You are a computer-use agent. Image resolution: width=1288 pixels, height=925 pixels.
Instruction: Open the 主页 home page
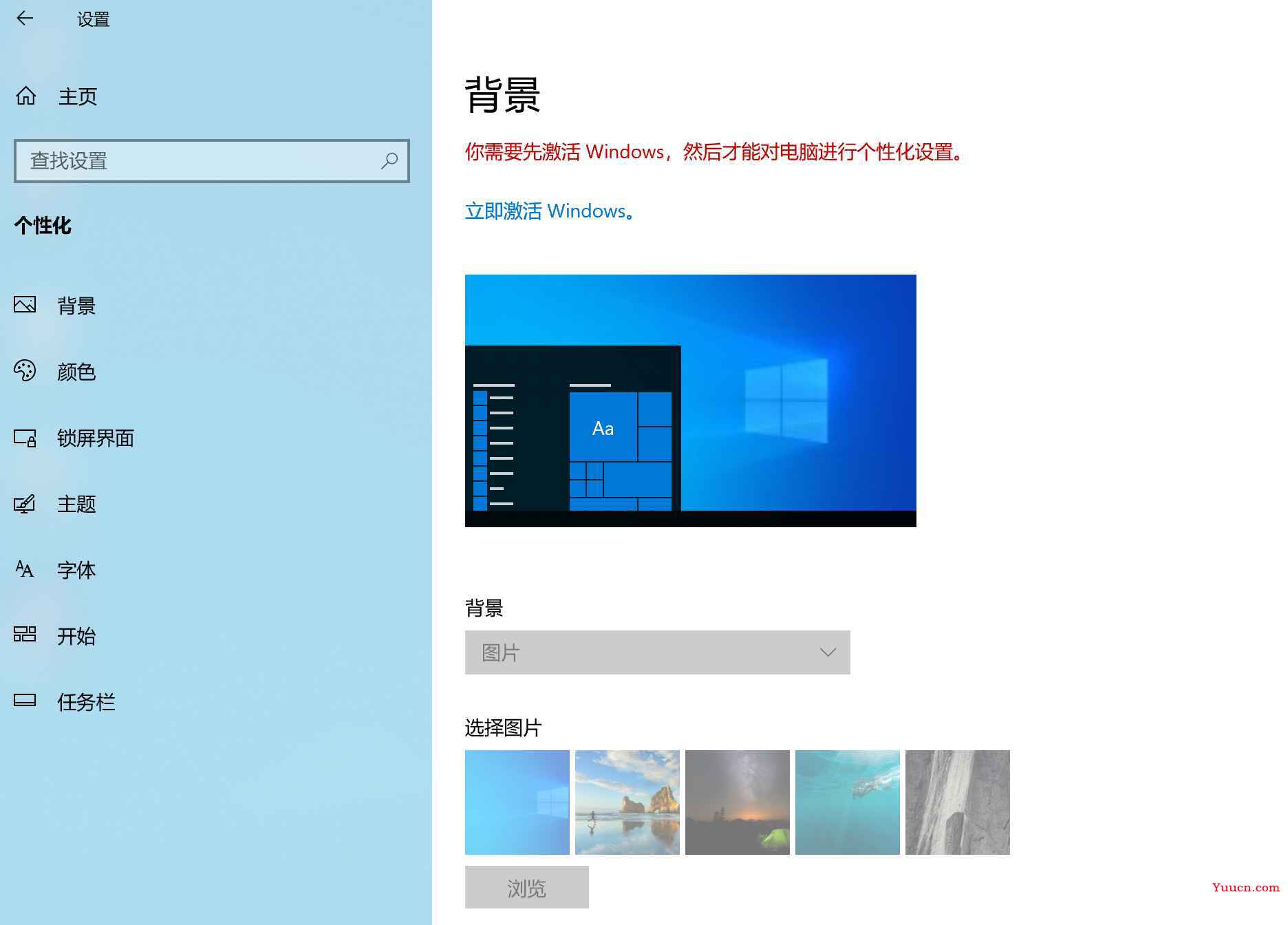pos(78,96)
